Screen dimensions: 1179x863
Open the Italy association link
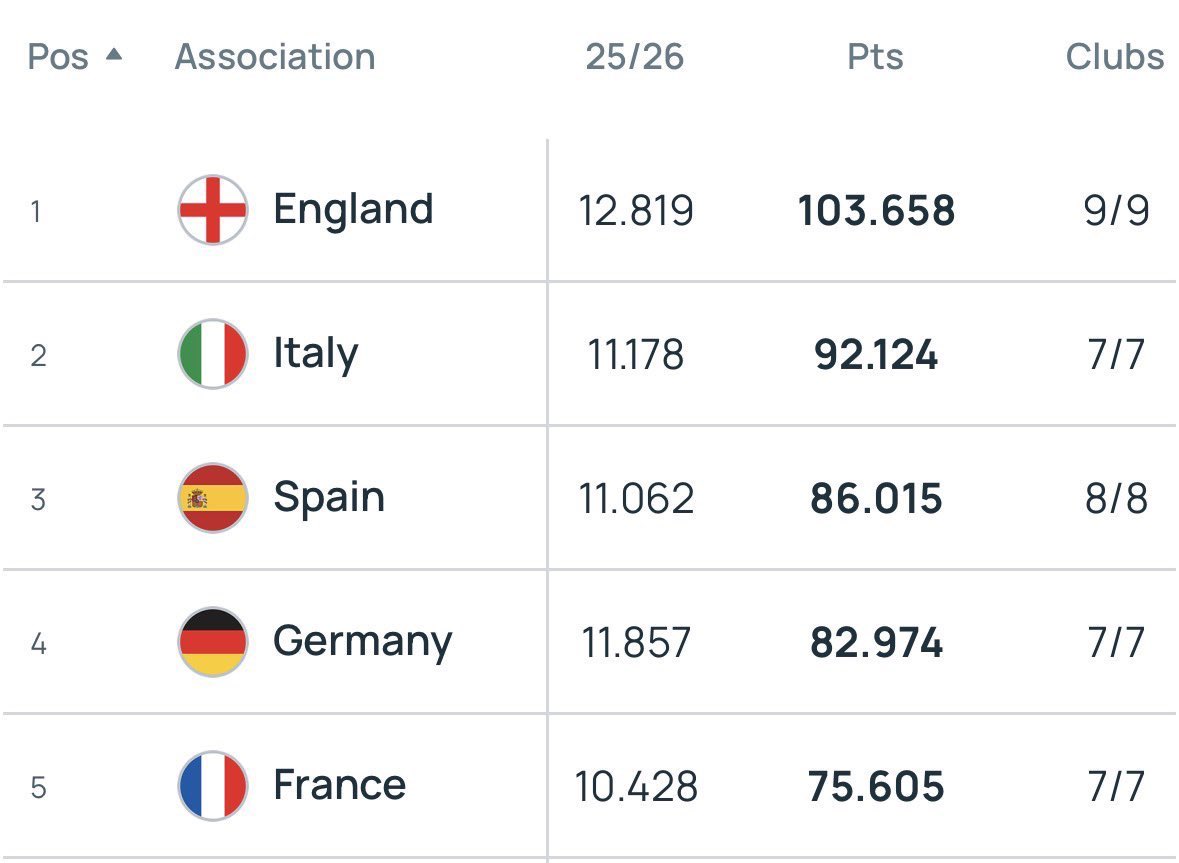point(316,353)
